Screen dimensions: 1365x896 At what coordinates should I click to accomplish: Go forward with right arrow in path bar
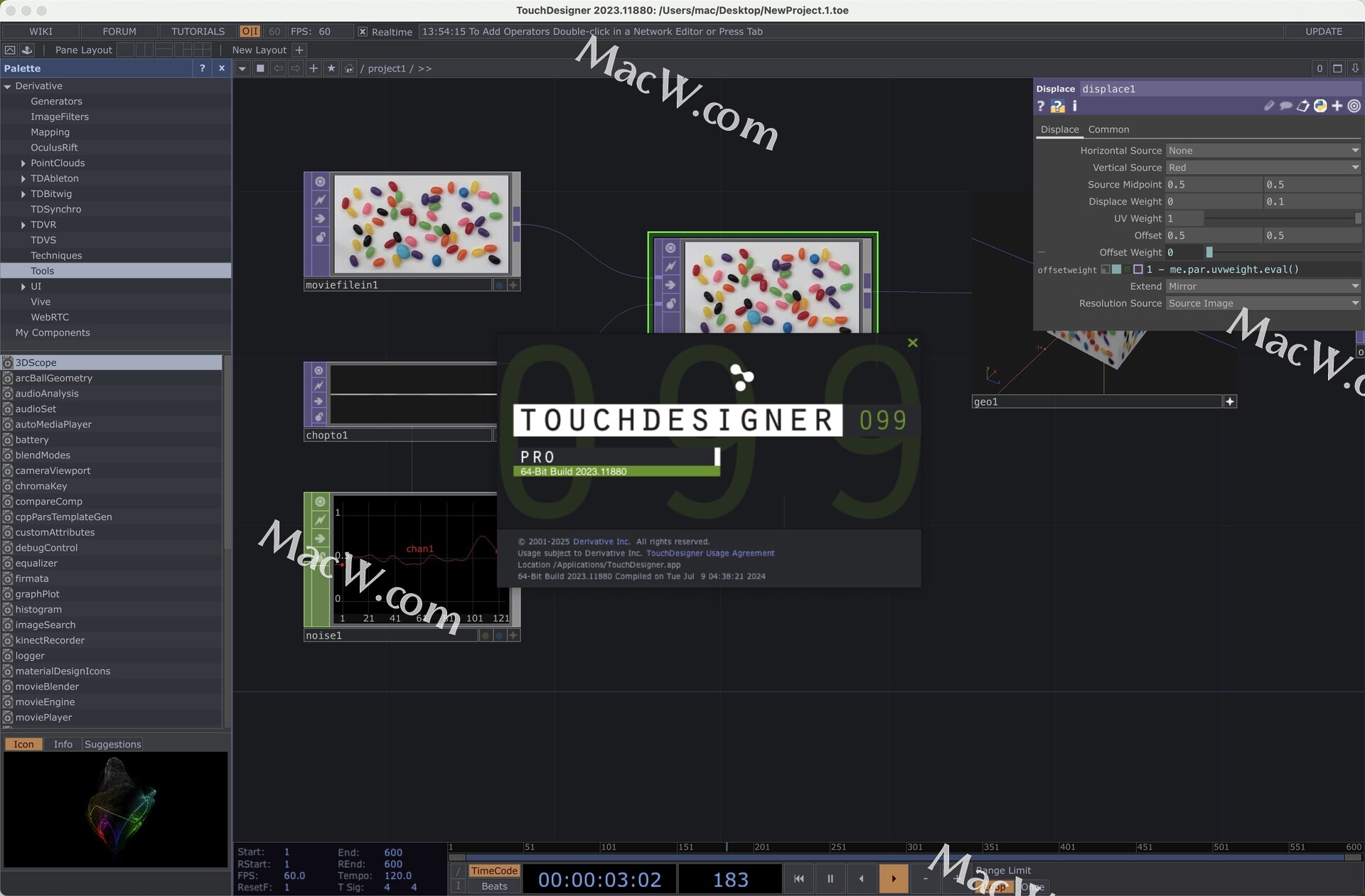click(x=296, y=68)
